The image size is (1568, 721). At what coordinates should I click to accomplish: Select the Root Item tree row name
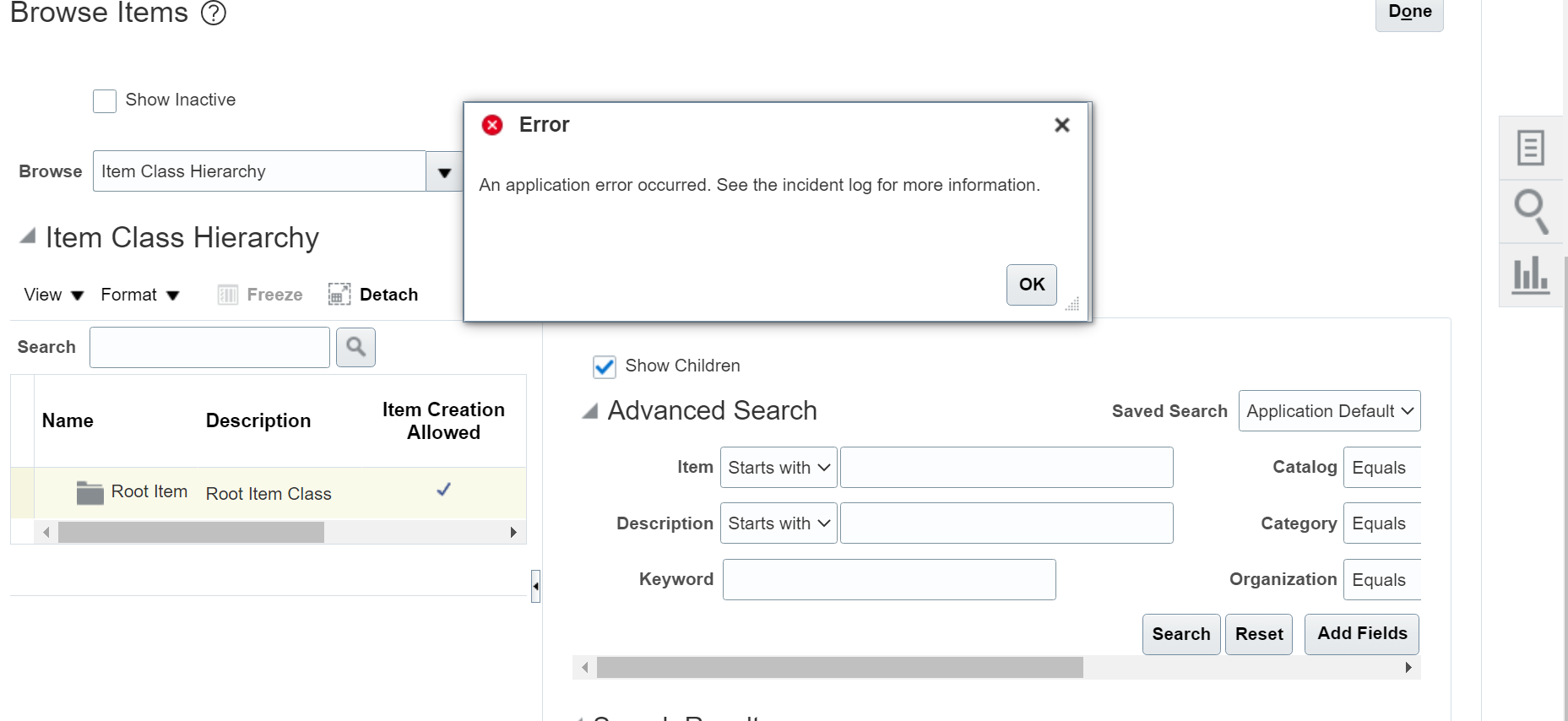(x=149, y=492)
